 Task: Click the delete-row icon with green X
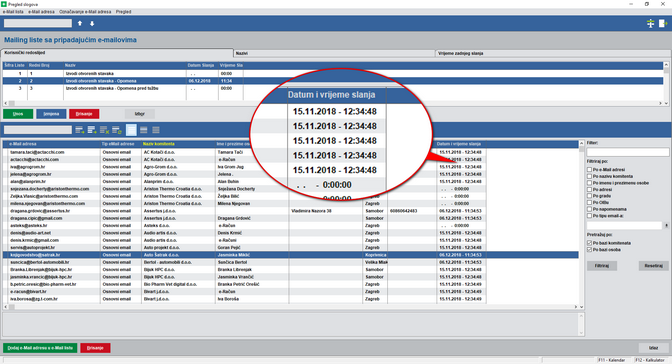[x=105, y=130]
